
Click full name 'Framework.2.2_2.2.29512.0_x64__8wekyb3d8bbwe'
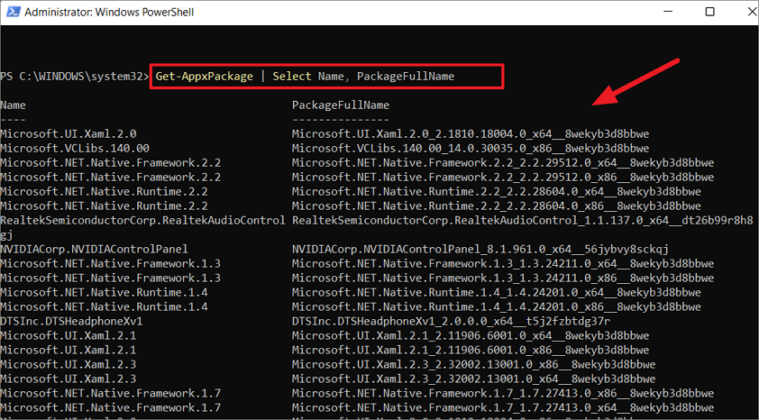point(503,163)
